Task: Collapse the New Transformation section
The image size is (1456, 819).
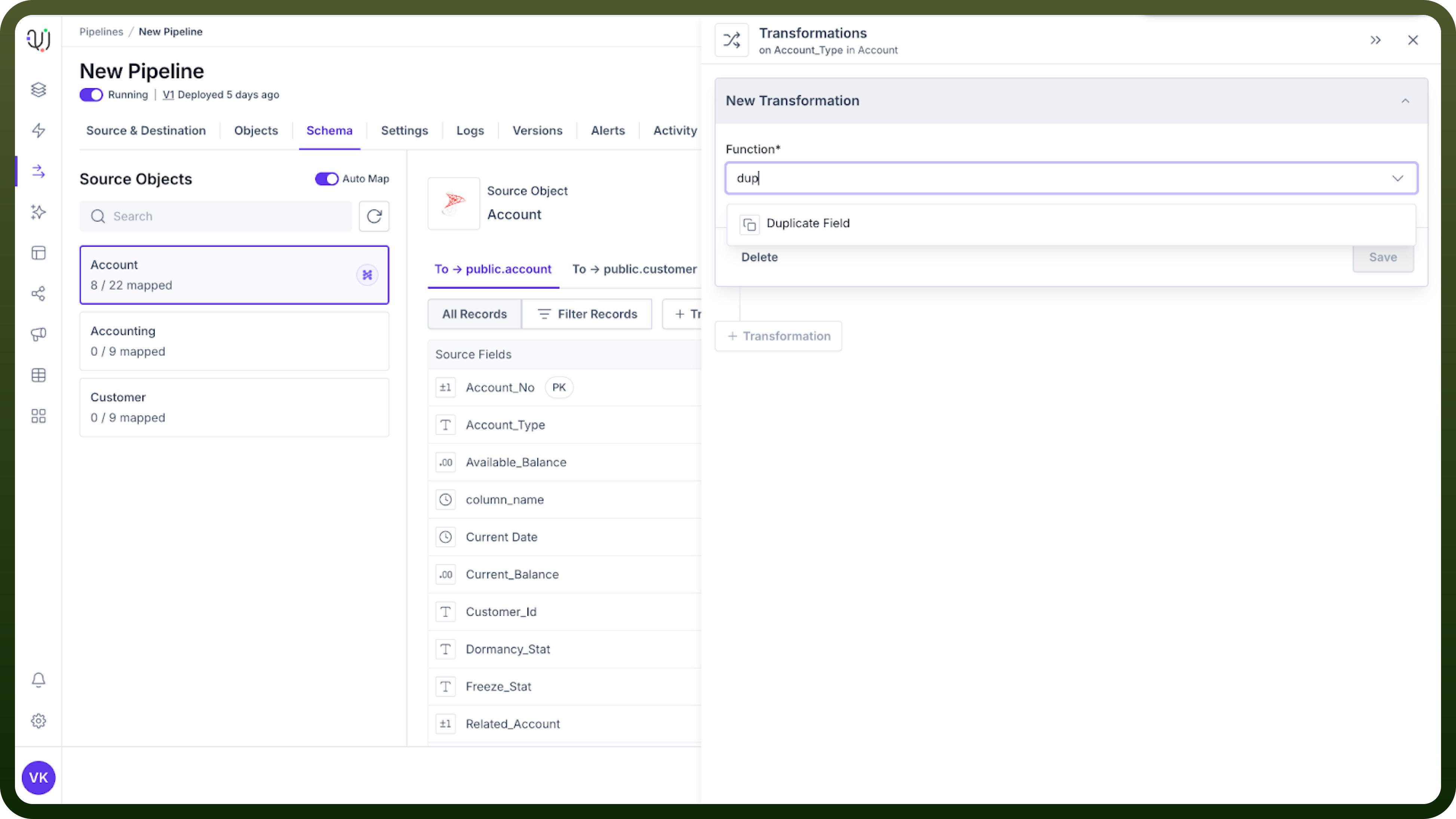Action: coord(1405,101)
